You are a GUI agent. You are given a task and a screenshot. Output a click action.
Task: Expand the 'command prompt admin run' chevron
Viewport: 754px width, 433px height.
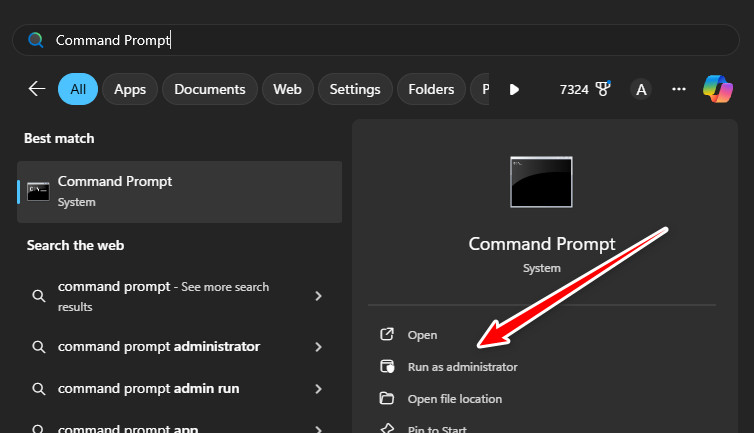click(x=318, y=388)
